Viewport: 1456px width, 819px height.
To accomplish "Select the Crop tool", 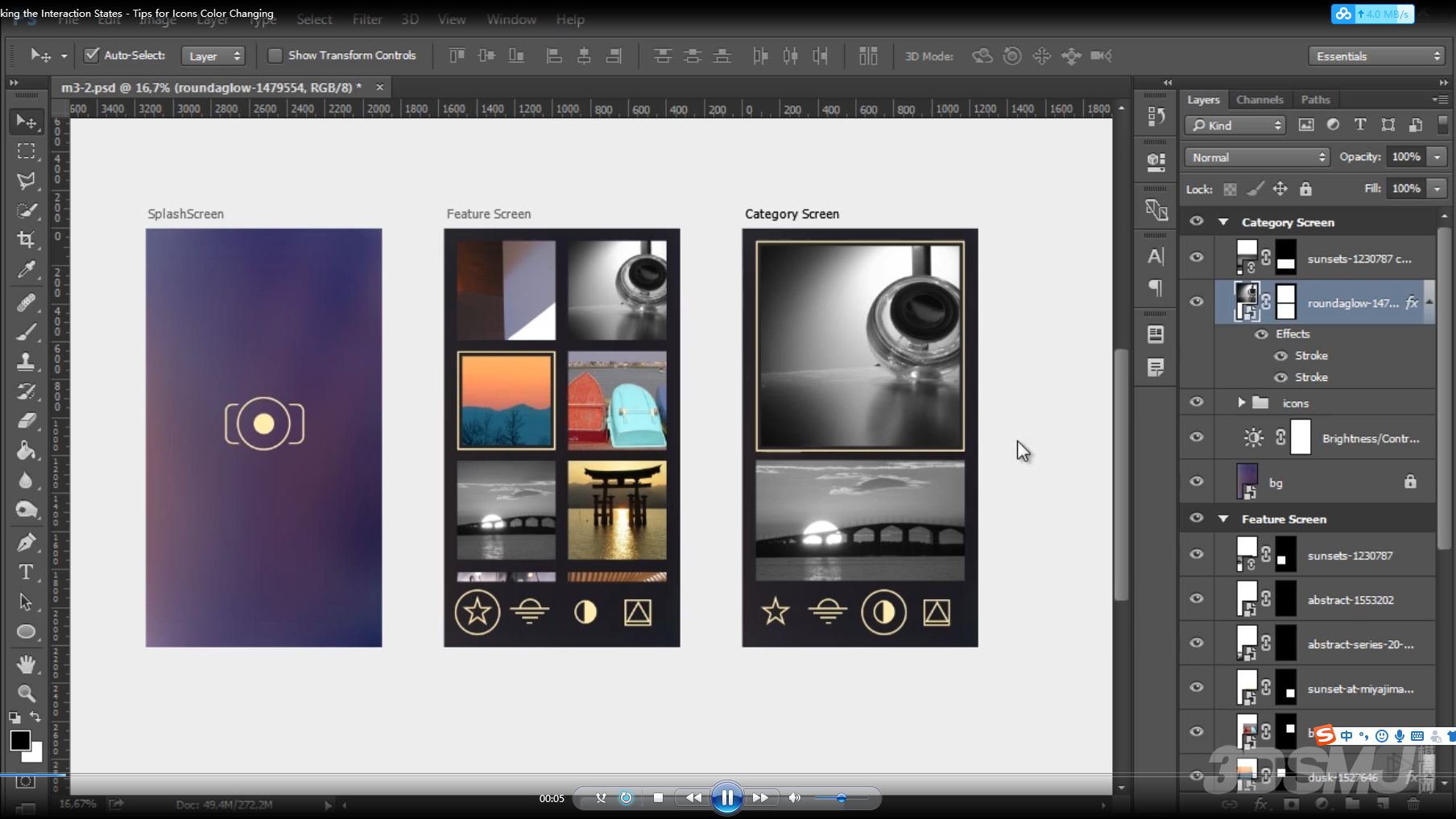I will pyautogui.click(x=27, y=239).
